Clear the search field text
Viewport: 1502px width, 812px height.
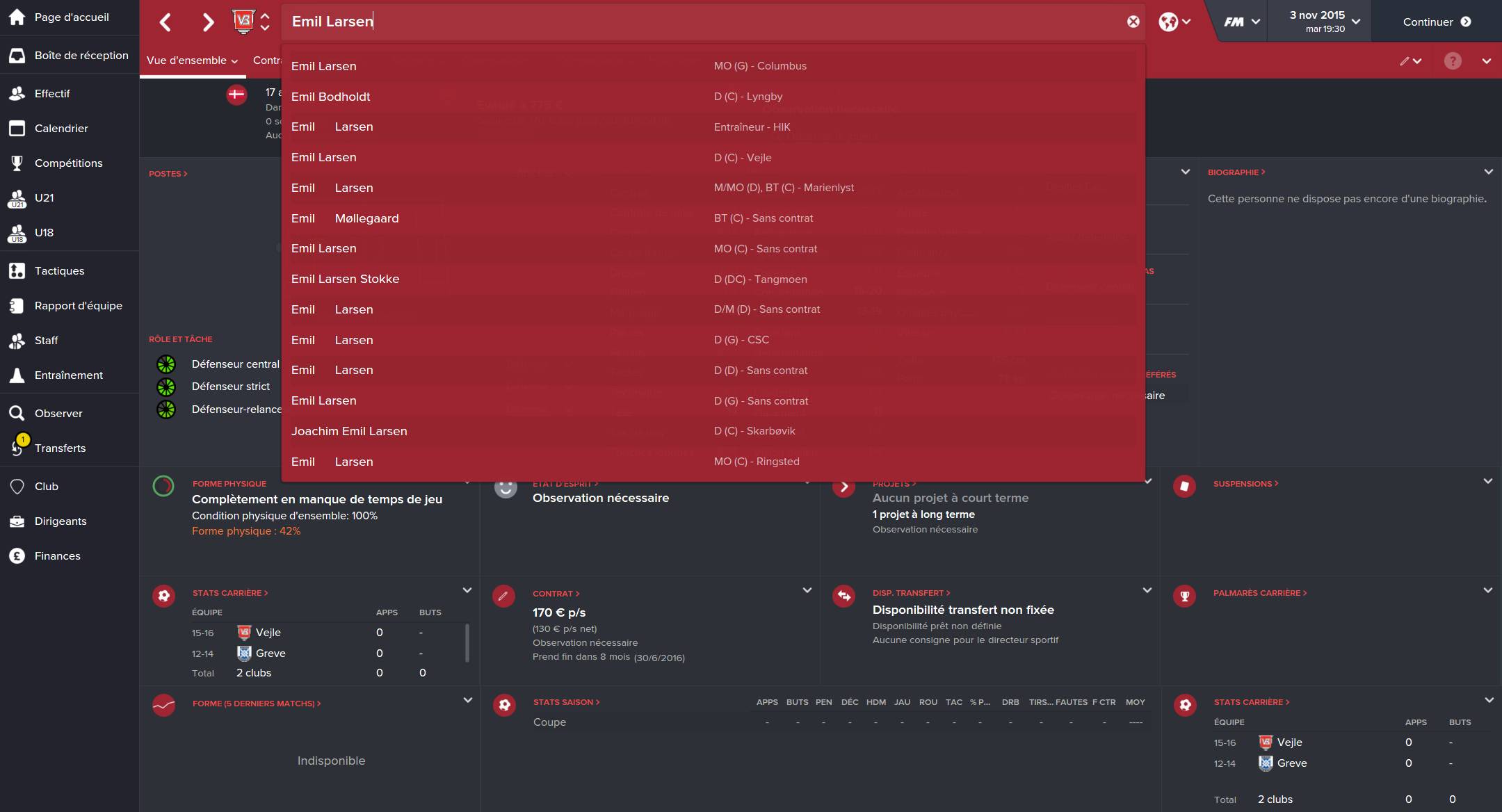(1133, 22)
